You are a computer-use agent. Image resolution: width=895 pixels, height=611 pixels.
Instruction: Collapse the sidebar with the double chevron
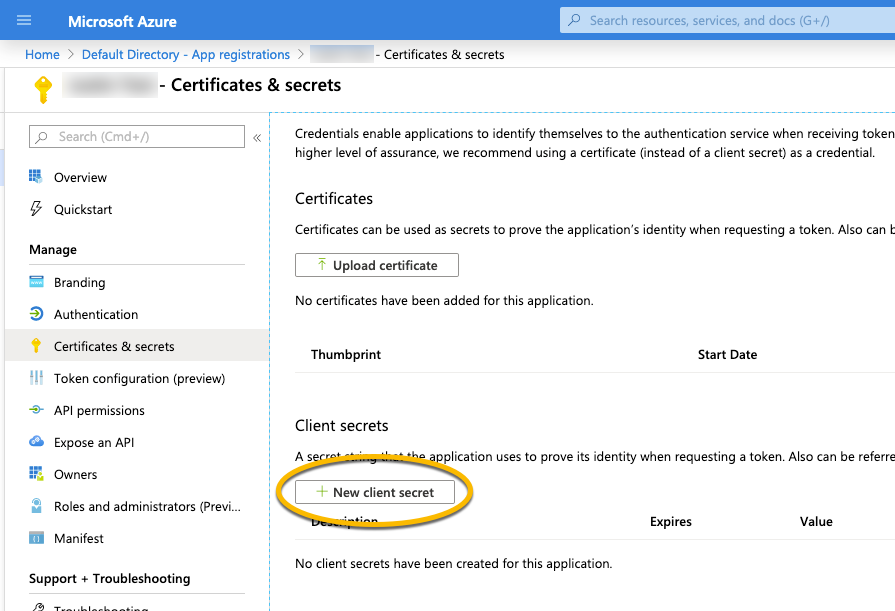257,138
